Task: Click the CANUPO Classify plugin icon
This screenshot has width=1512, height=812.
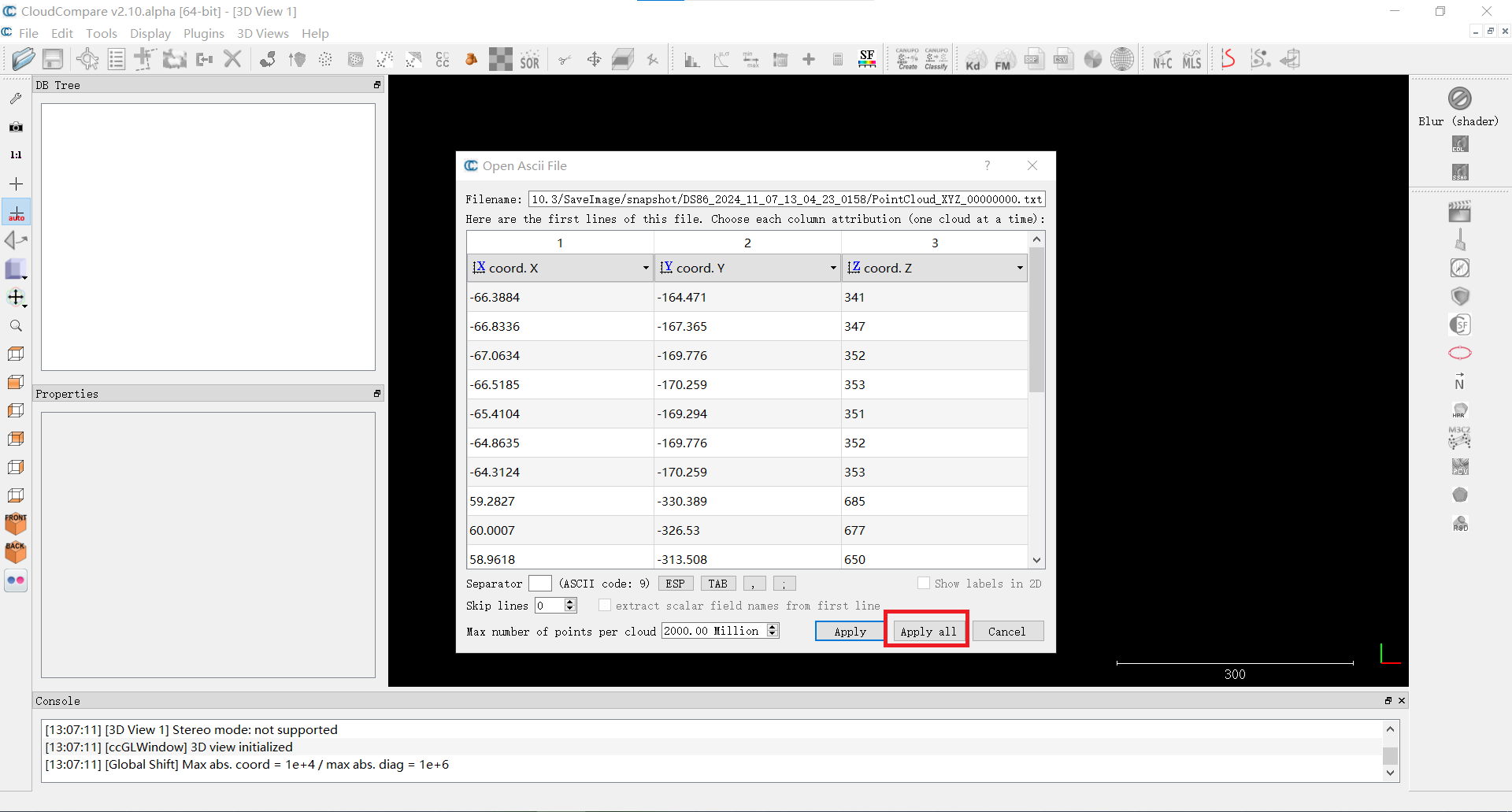Action: [x=936, y=59]
